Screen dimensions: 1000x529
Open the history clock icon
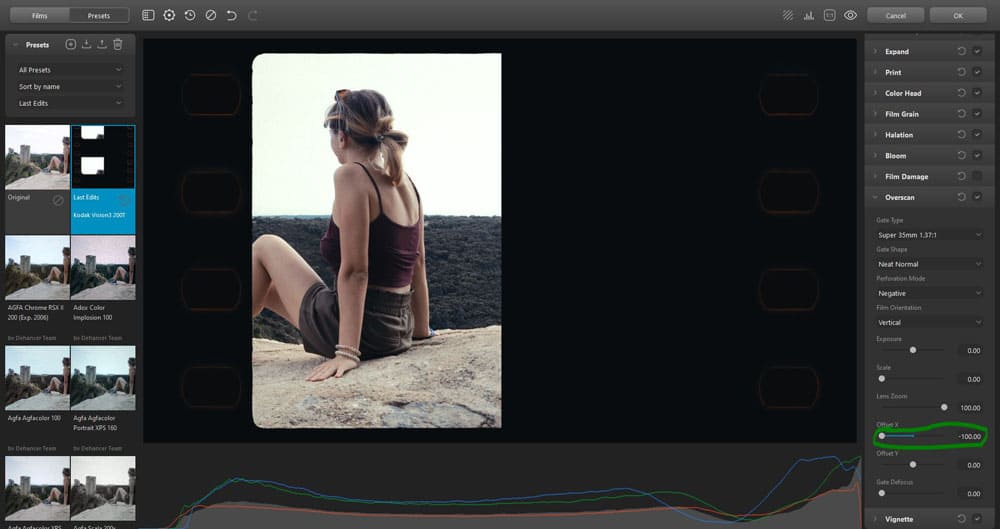click(190, 15)
